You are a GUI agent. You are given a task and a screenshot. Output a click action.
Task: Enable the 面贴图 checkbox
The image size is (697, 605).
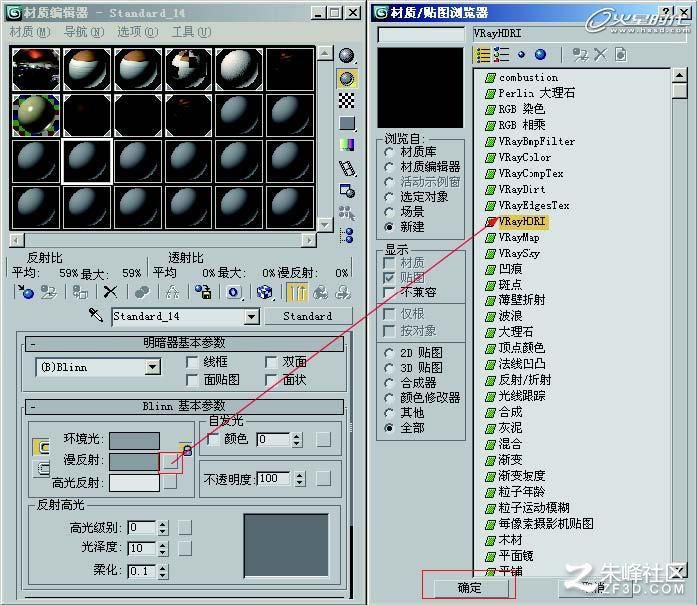click(x=192, y=380)
